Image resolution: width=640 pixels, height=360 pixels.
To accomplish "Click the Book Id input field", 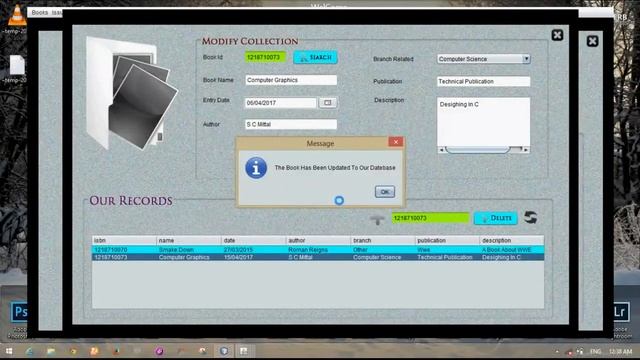I will click(x=265, y=57).
